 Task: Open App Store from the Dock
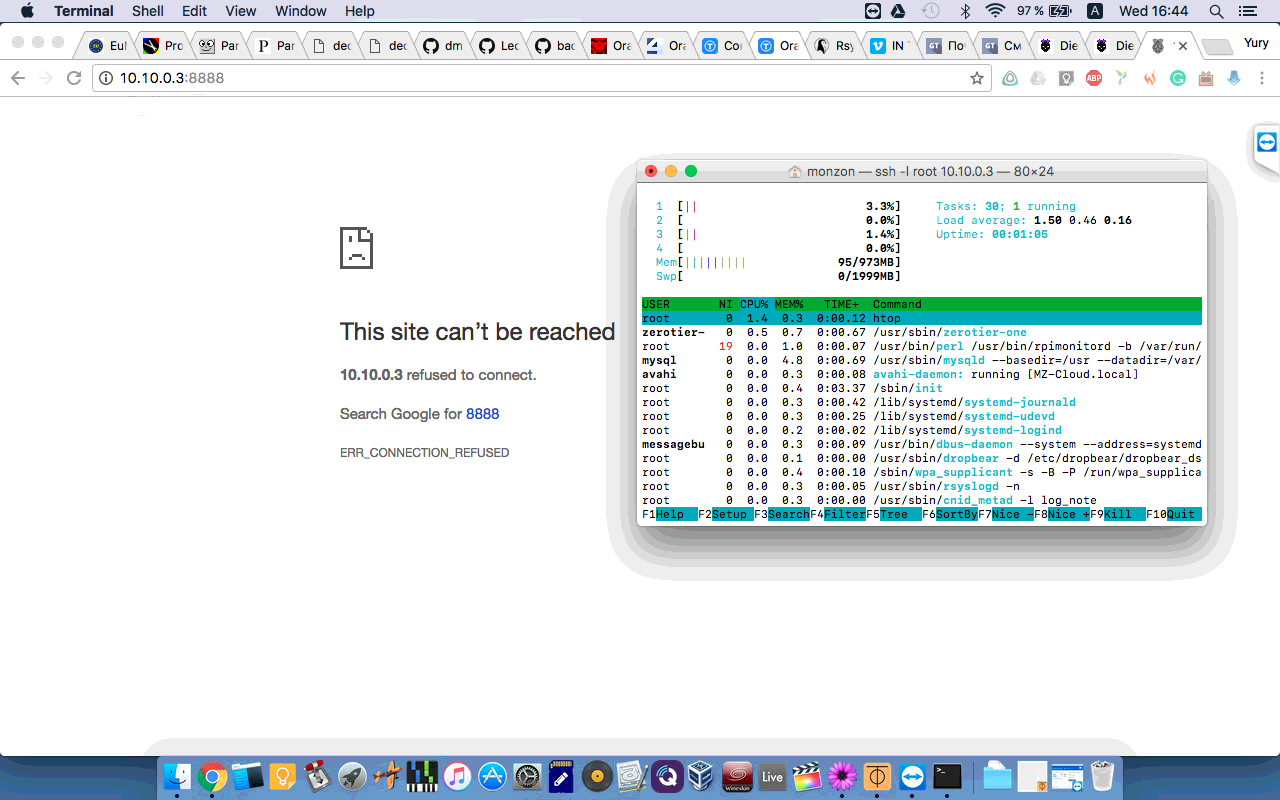tap(492, 776)
